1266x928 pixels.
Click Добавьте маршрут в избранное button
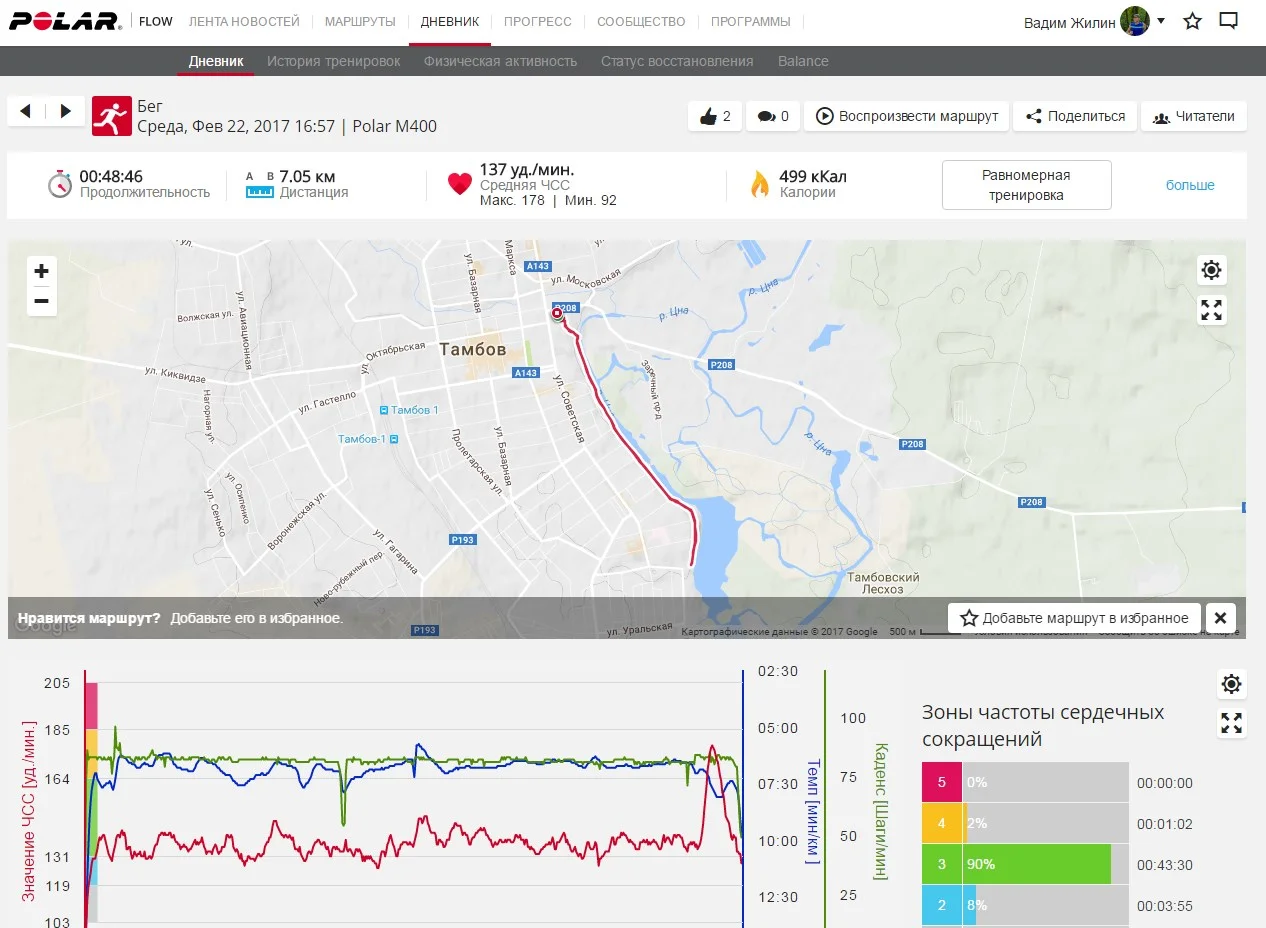click(1074, 618)
